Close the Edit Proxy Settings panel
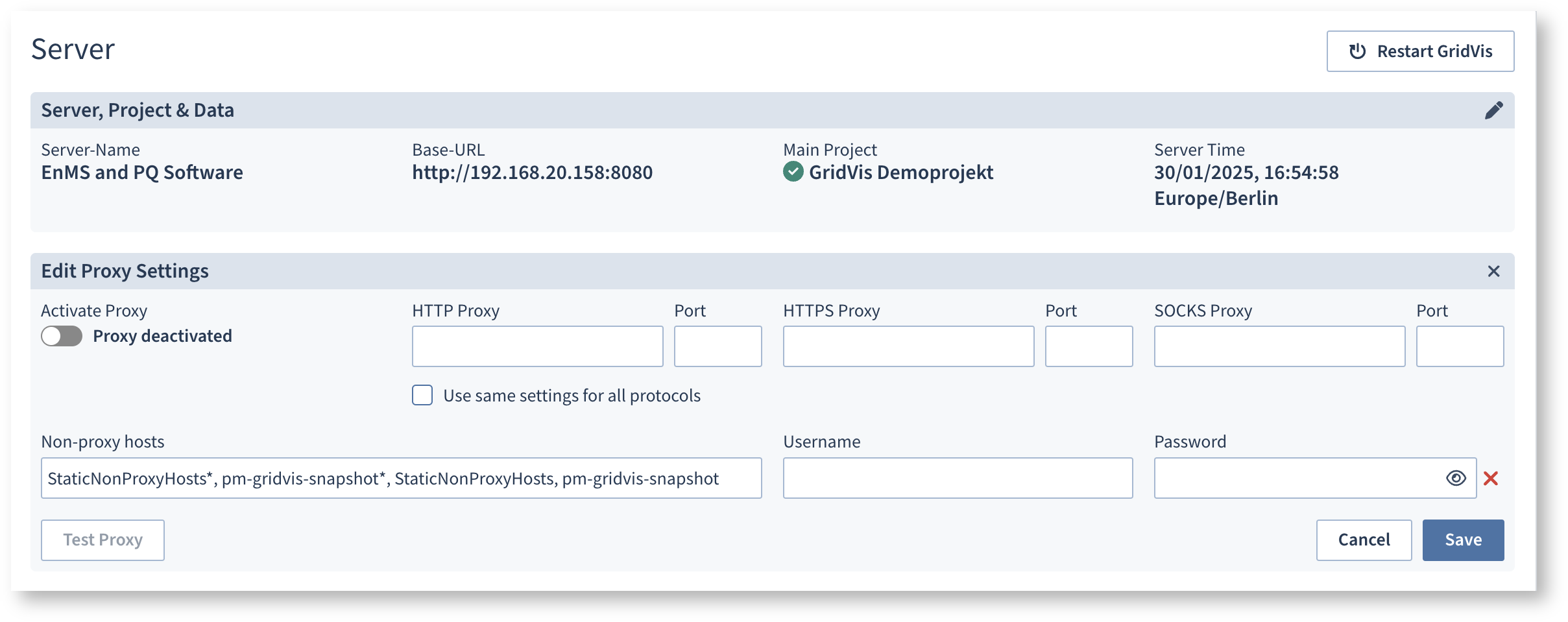Image resolution: width=1568 pixels, height=622 pixels. coord(1493,271)
